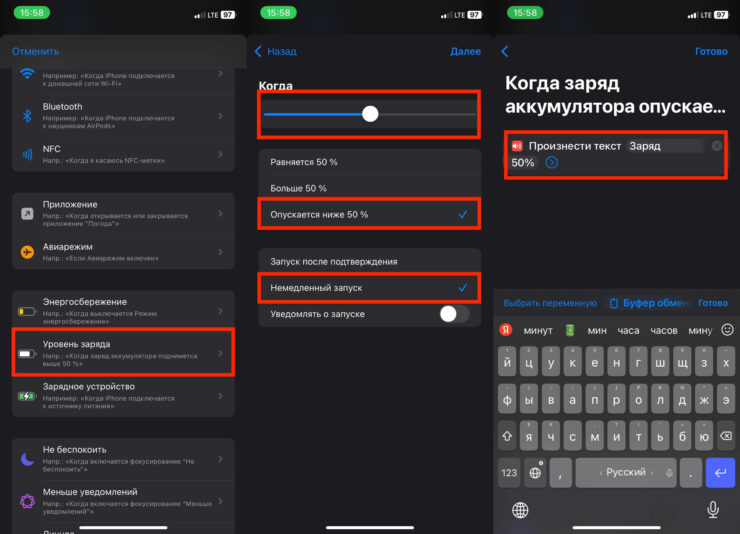This screenshot has width=740, height=534.
Task: Tap the Bluetooth icon in the trigger list
Action: pyautogui.click(x=27, y=112)
